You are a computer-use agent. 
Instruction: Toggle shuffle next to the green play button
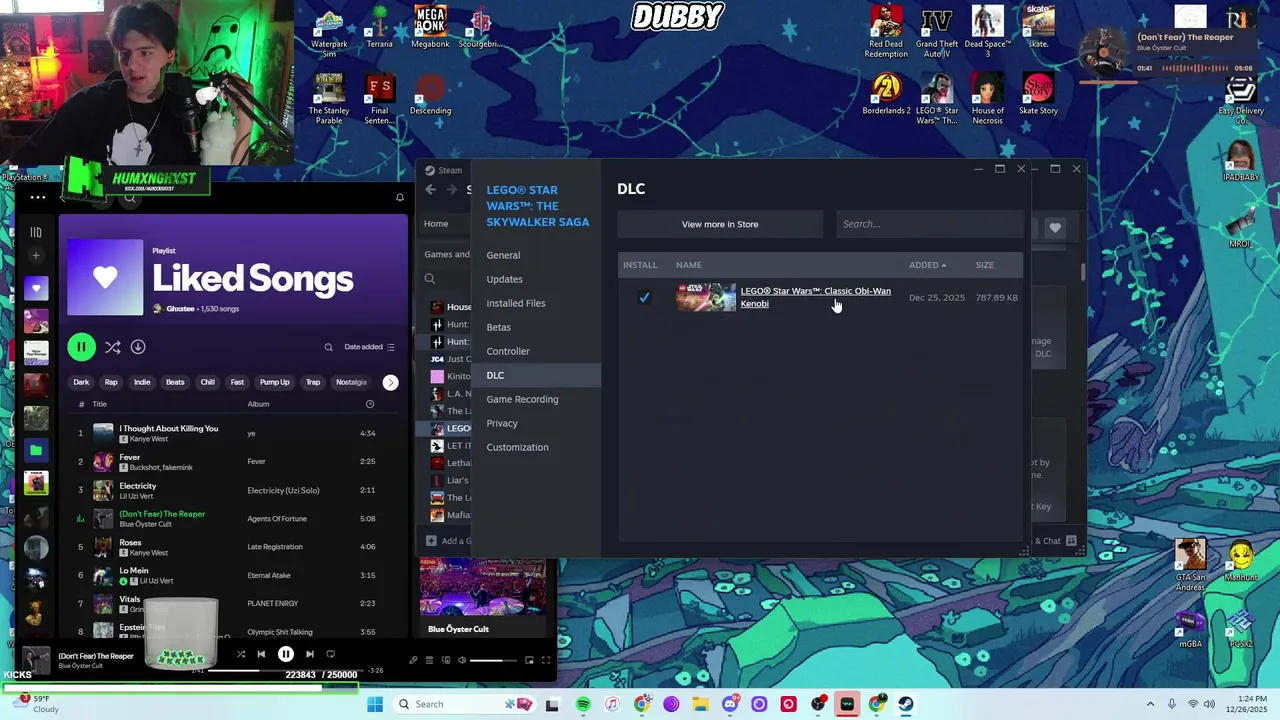[112, 347]
